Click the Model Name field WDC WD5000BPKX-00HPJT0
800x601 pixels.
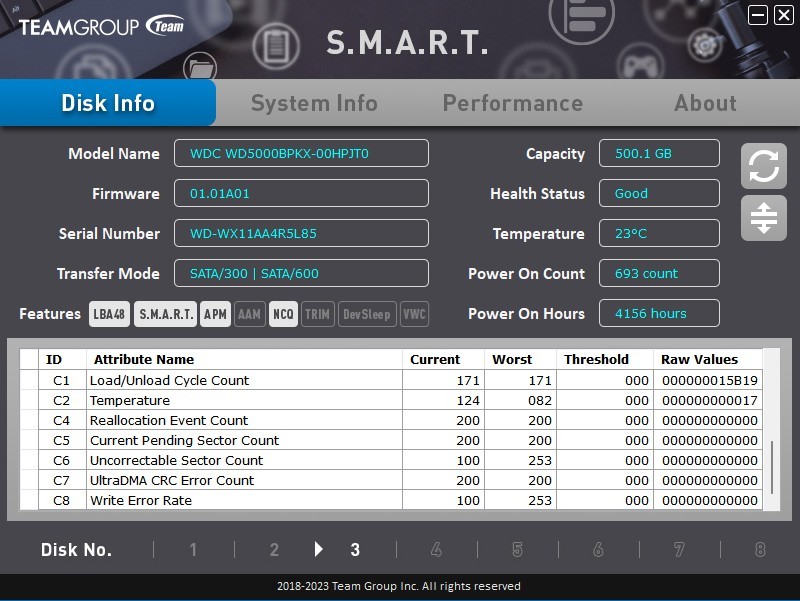tap(301, 153)
